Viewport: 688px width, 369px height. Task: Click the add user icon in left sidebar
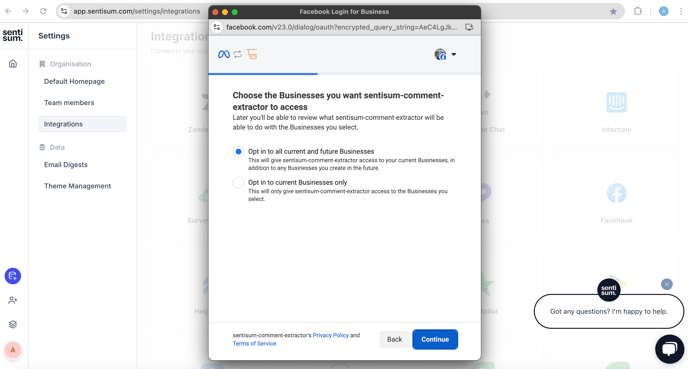tap(13, 300)
